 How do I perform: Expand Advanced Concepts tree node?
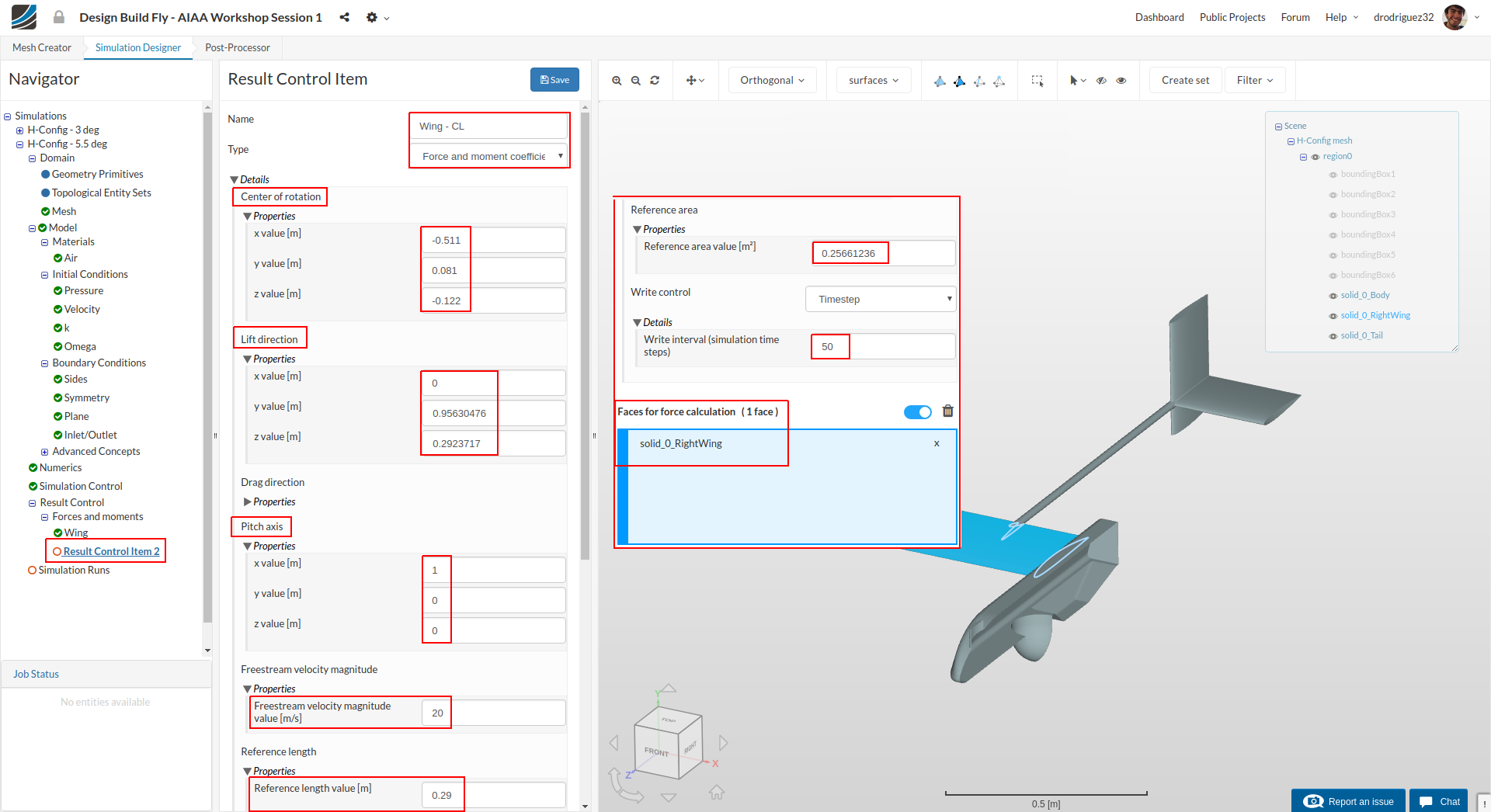pyautogui.click(x=44, y=452)
